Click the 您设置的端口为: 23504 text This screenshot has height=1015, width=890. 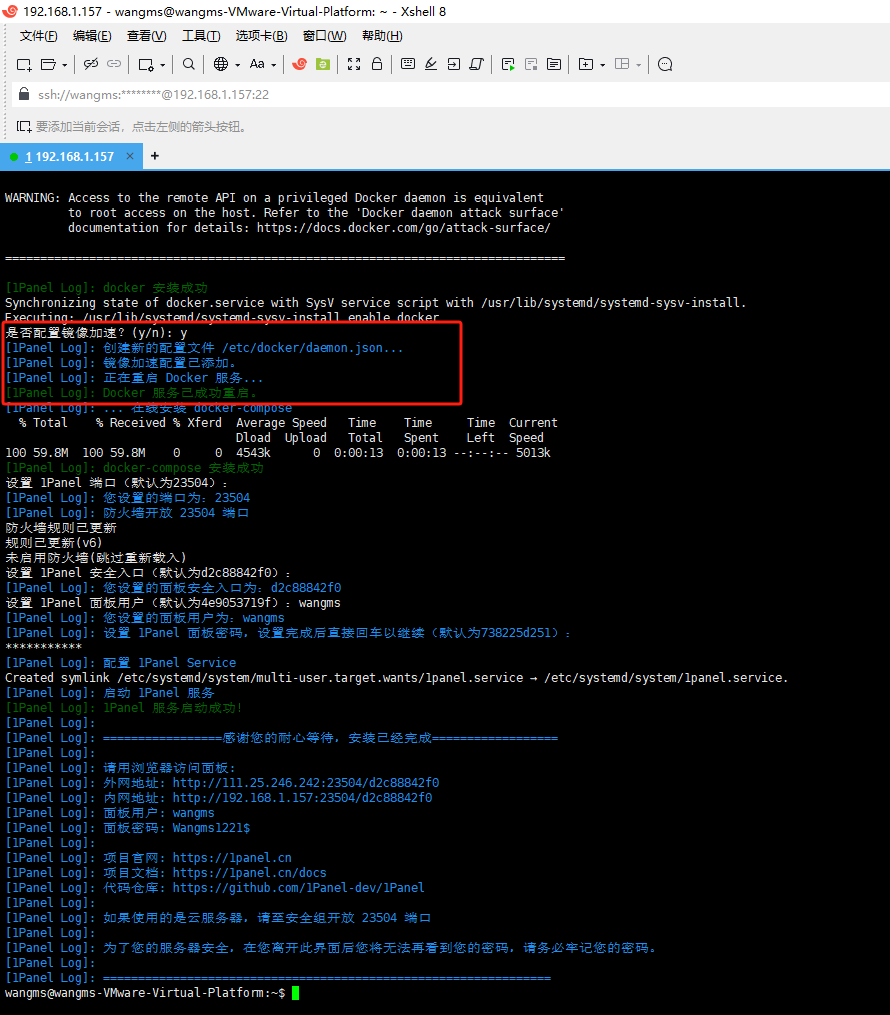tap(177, 498)
